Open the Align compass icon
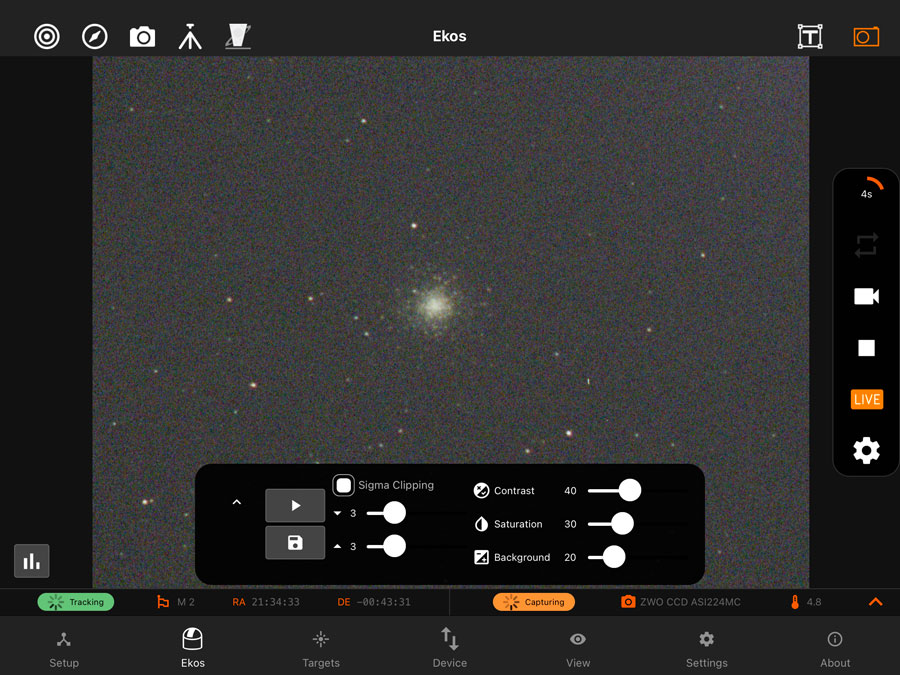 [95, 37]
